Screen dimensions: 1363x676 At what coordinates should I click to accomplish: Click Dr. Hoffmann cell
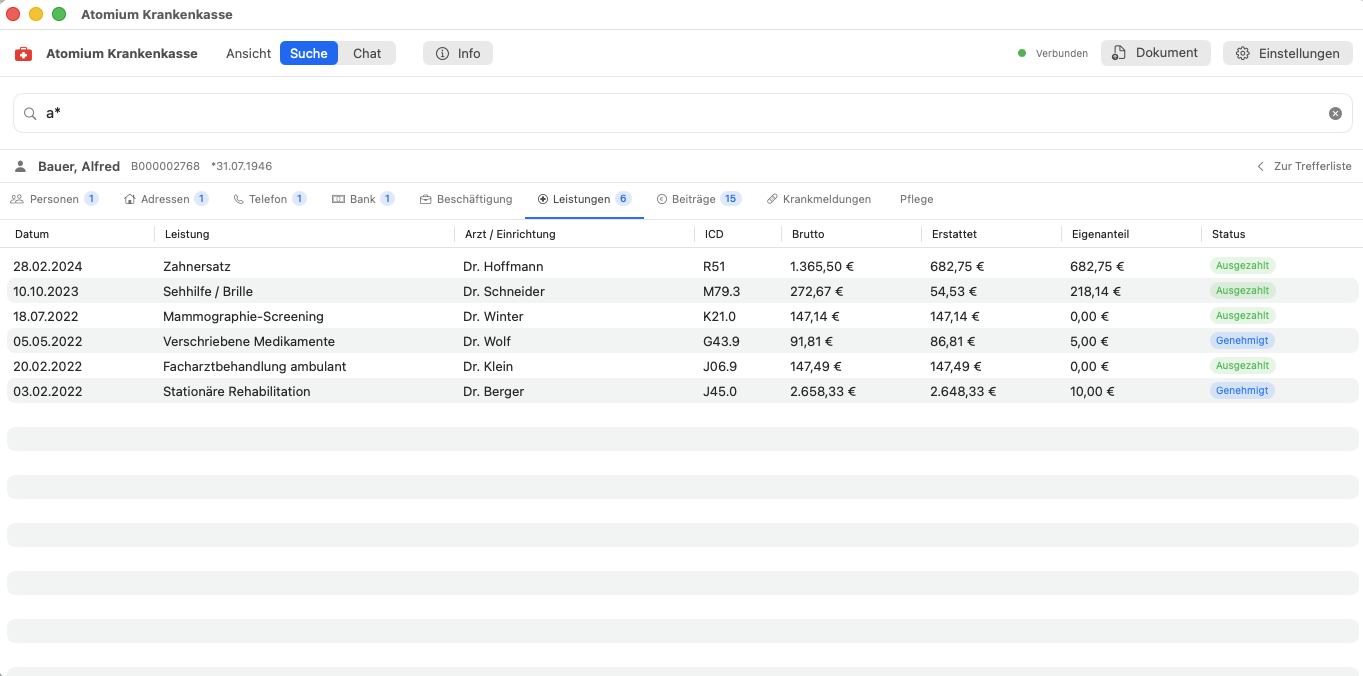pyautogui.click(x=503, y=267)
